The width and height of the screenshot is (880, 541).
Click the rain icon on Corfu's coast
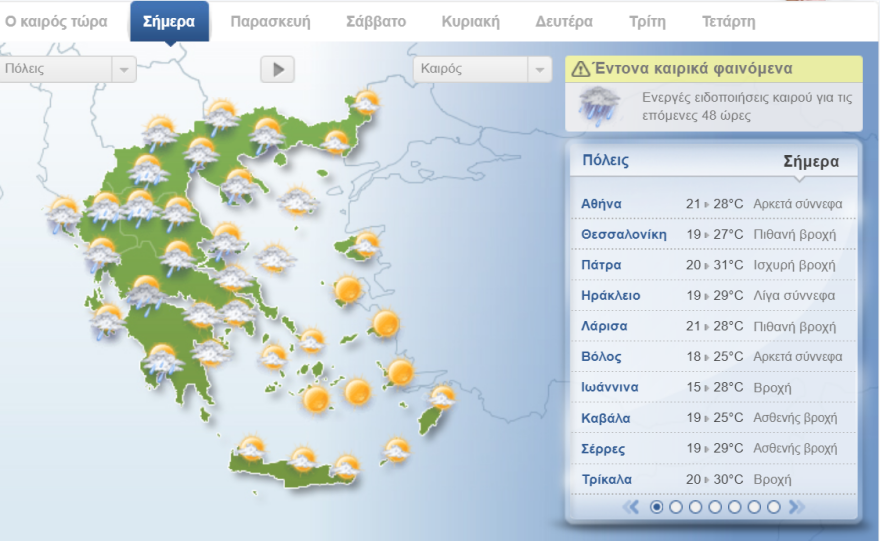tap(63, 212)
